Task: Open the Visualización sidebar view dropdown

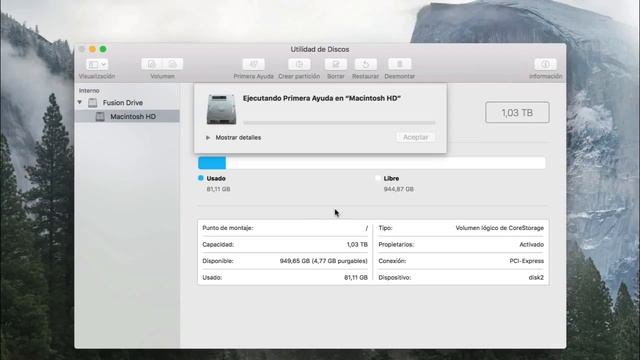Action: click(97, 64)
